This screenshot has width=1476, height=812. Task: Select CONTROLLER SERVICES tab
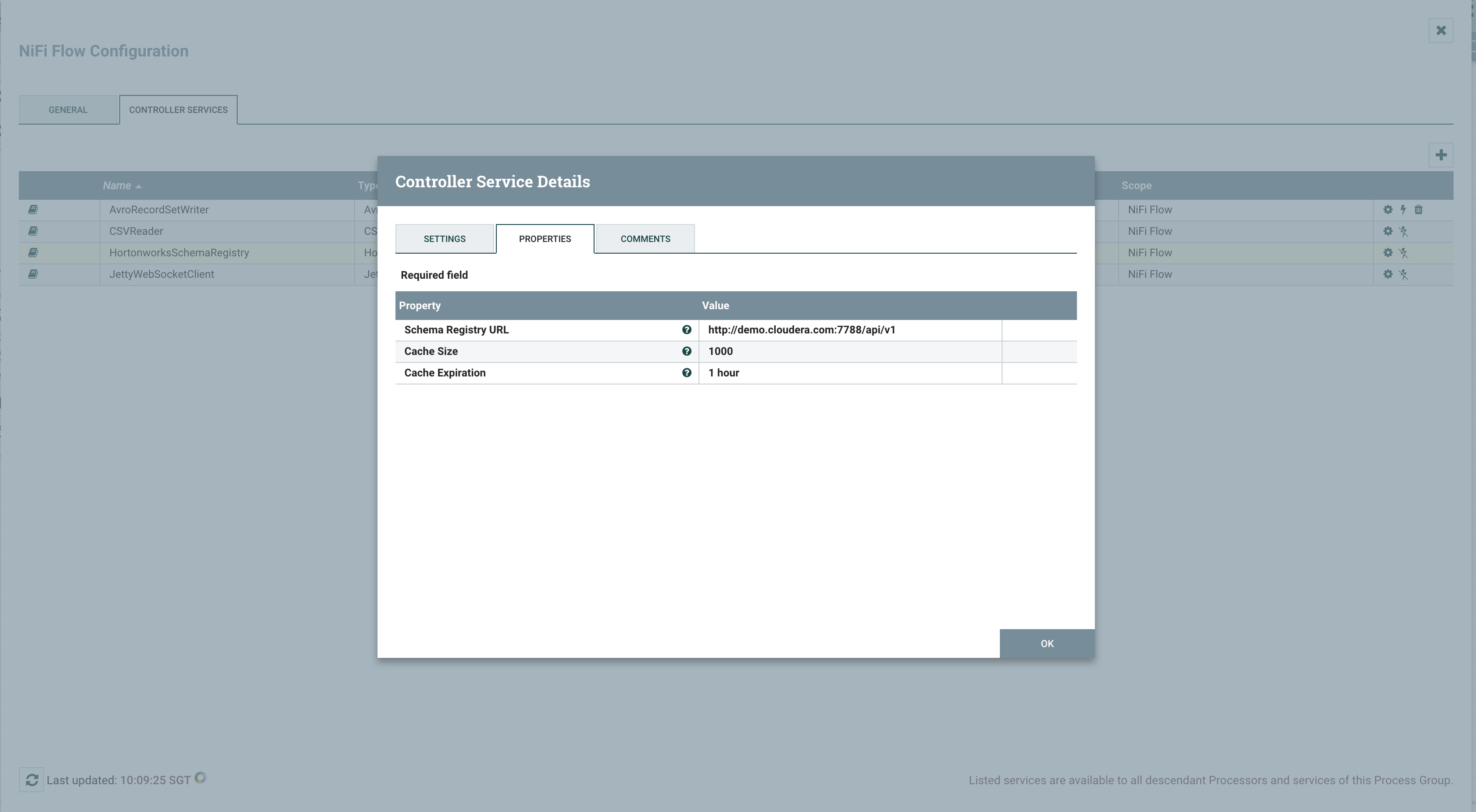[178, 109]
